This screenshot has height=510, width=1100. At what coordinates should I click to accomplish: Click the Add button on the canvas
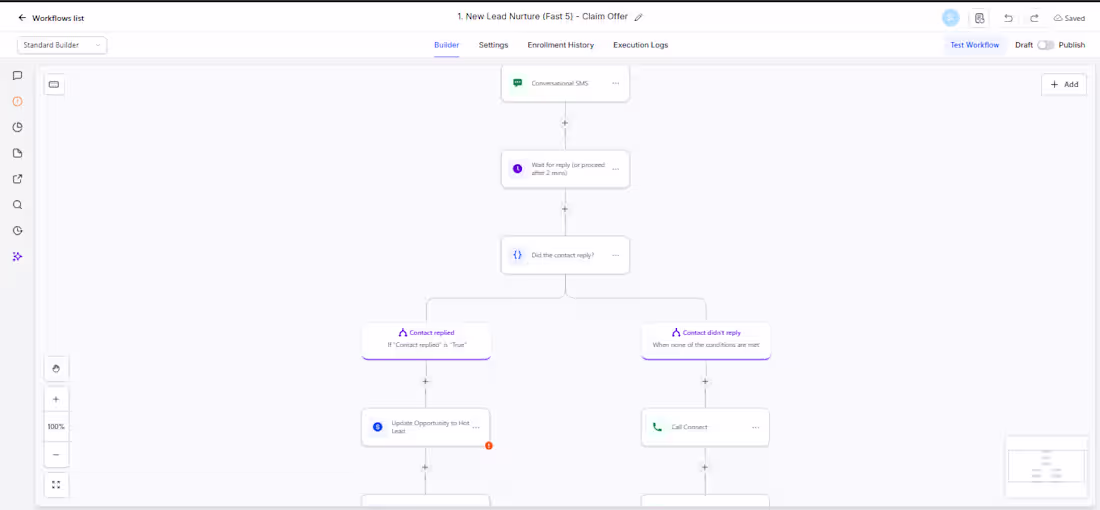tap(1064, 84)
